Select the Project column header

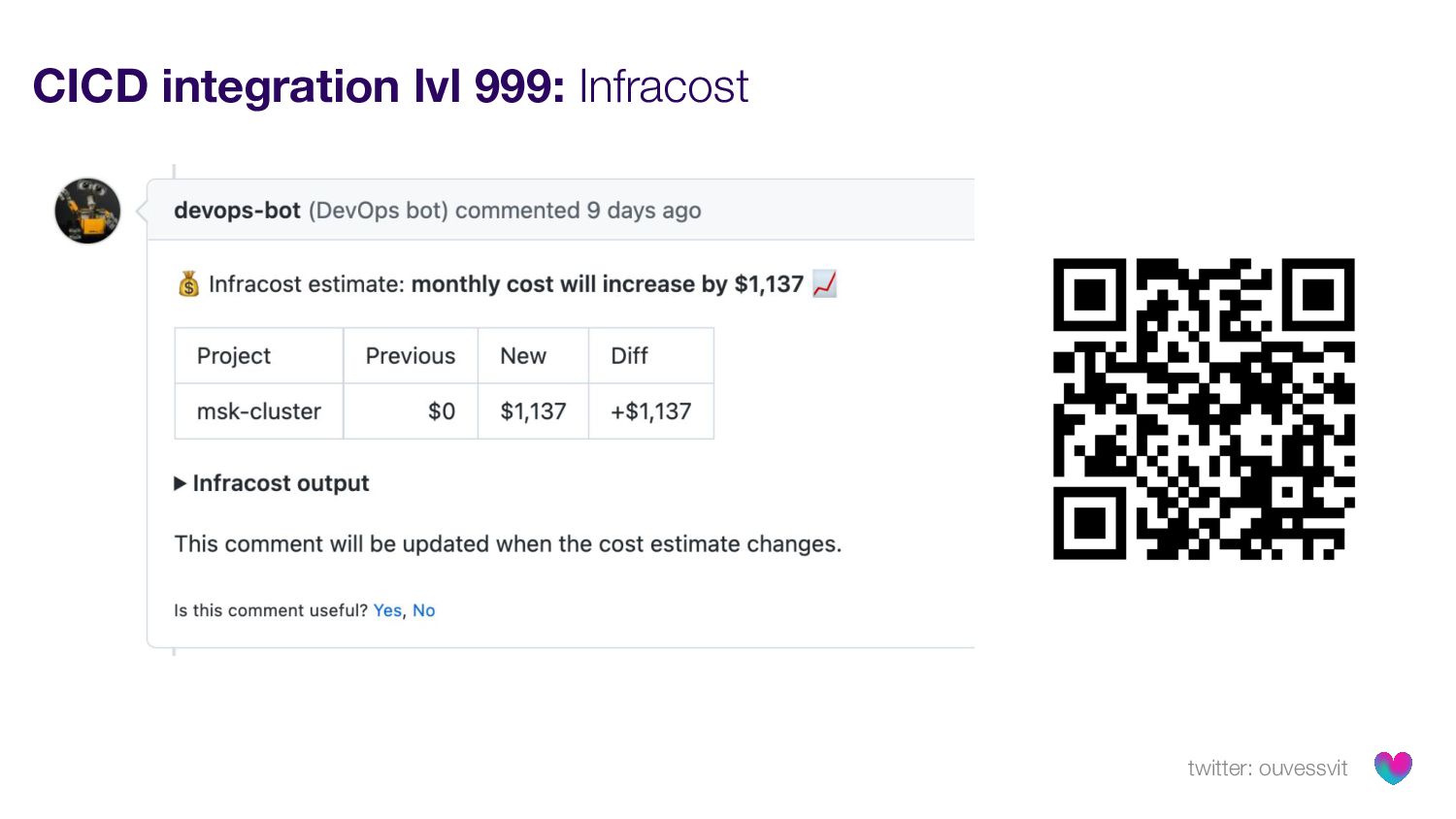[234, 356]
